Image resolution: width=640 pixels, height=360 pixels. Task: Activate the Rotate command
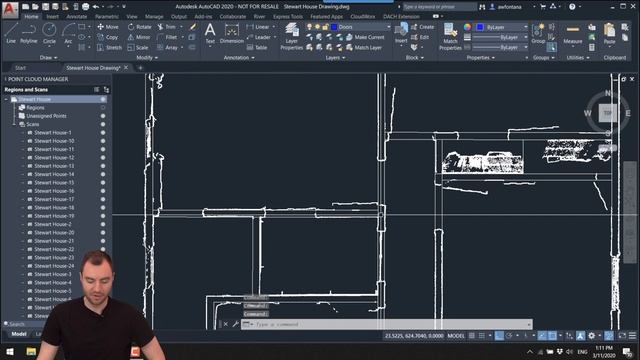tap(140, 27)
